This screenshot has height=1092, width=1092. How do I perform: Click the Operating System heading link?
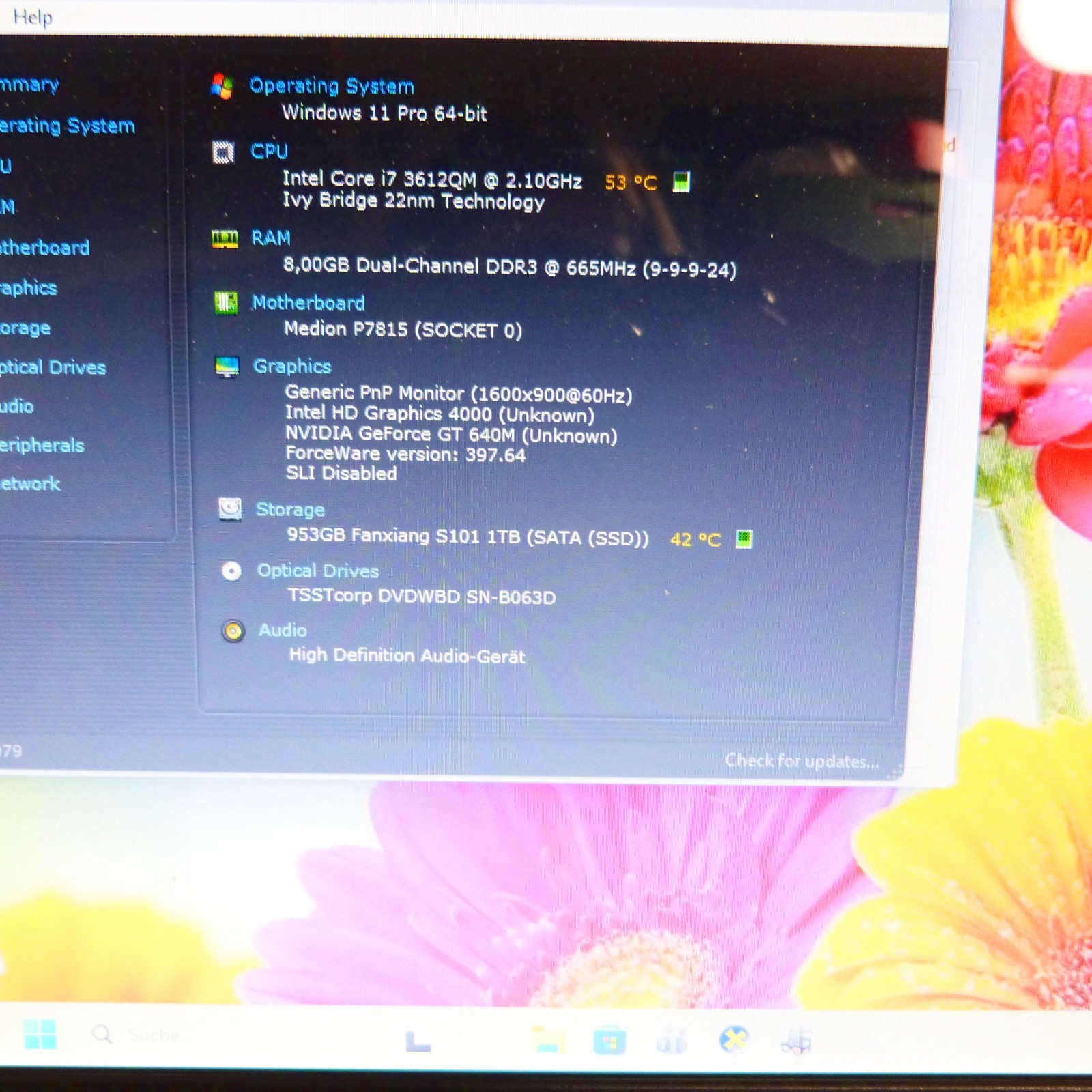pyautogui.click(x=332, y=86)
